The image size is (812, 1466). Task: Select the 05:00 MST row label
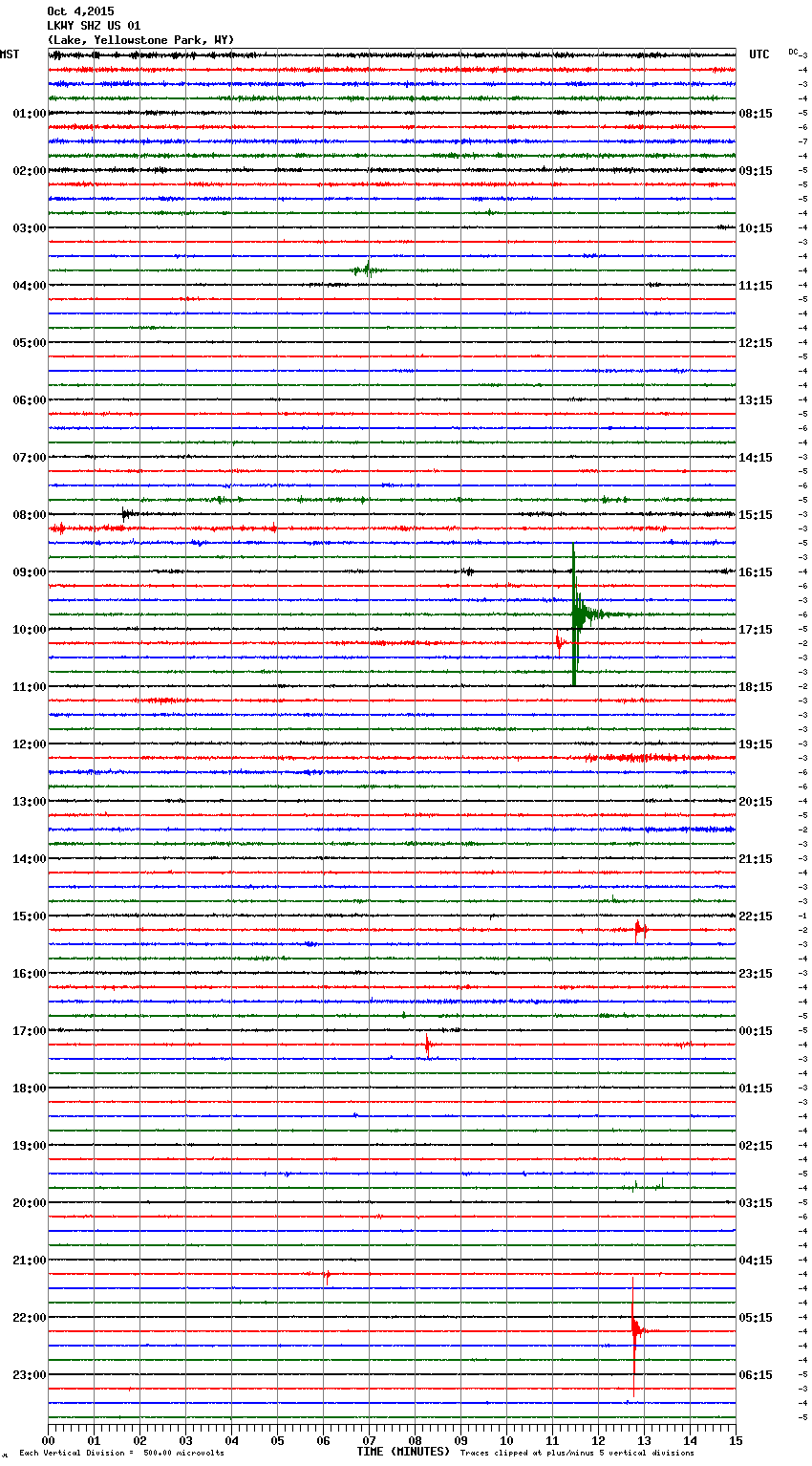(30, 343)
